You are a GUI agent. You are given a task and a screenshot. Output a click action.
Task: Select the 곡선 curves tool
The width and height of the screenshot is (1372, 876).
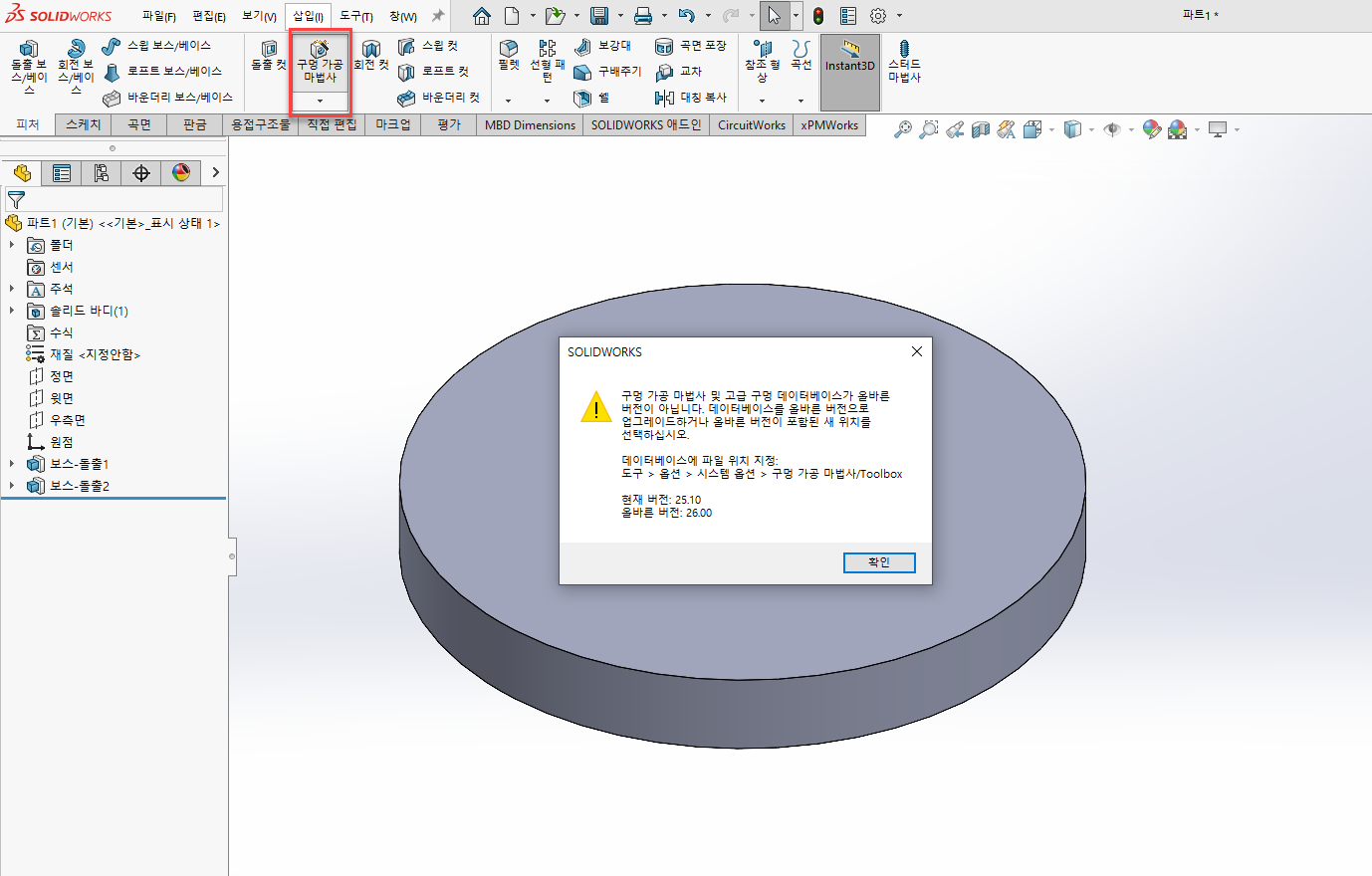tap(800, 55)
